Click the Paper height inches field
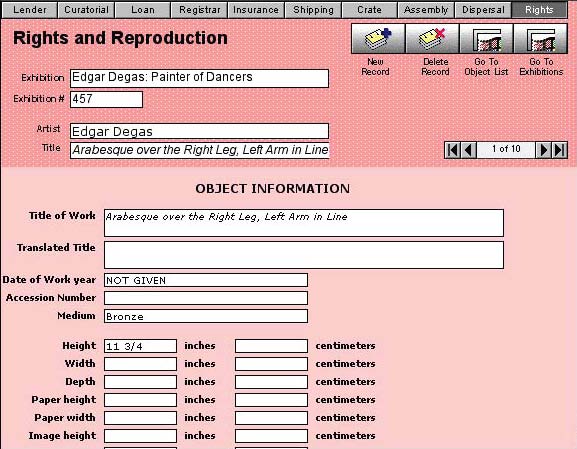The image size is (577, 449). point(140,400)
